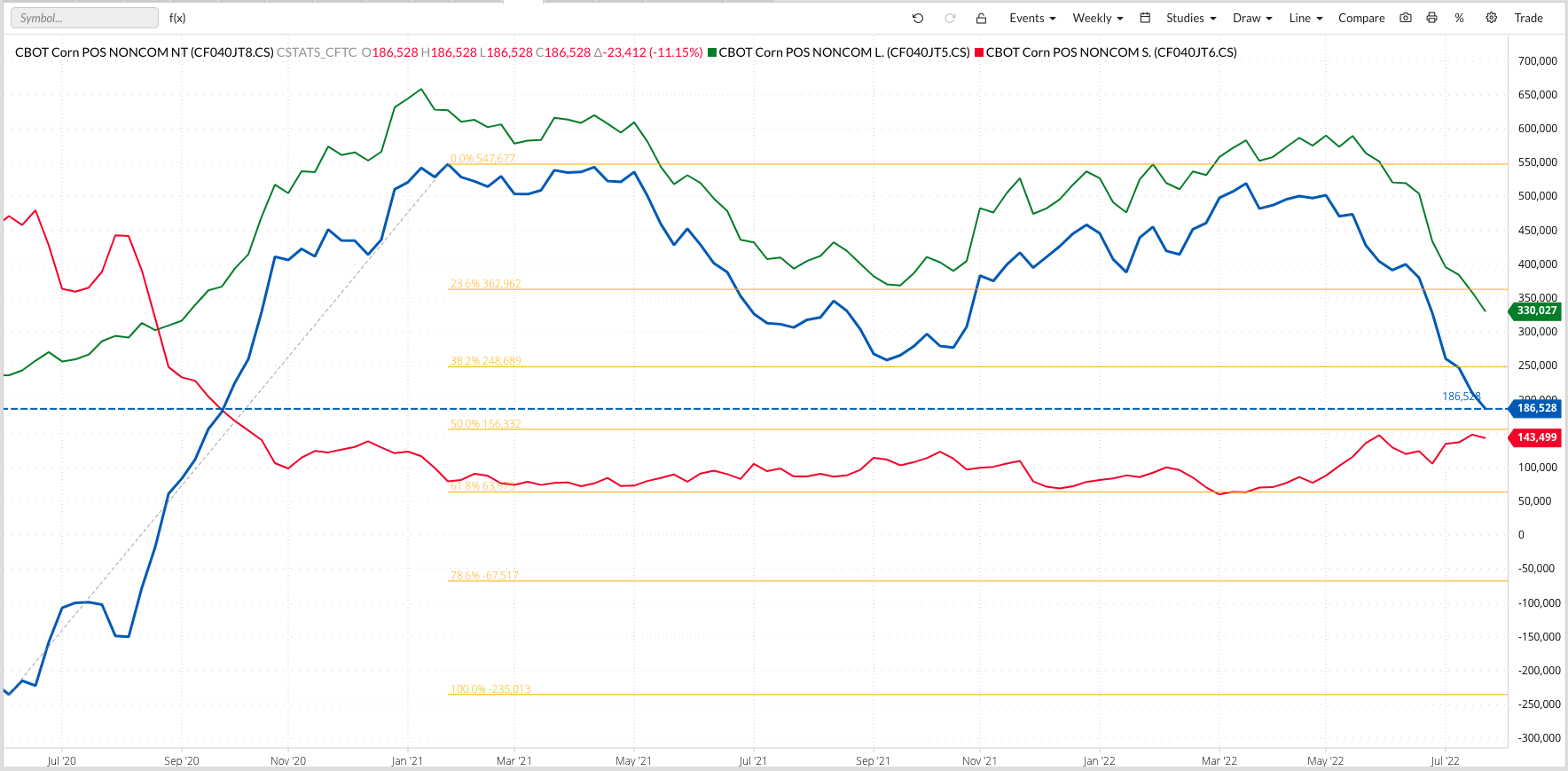
Task: Click the Sep '21 date axis label
Action: (x=873, y=760)
